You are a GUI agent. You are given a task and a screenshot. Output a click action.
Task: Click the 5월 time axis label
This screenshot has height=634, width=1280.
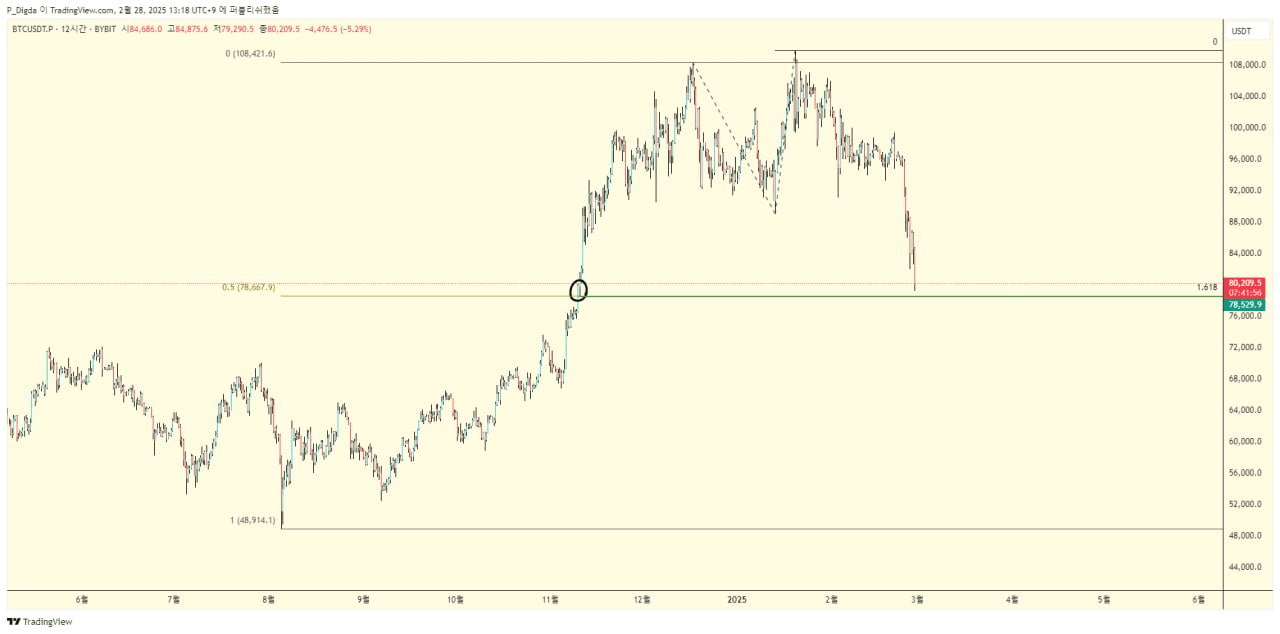[x=1104, y=600]
